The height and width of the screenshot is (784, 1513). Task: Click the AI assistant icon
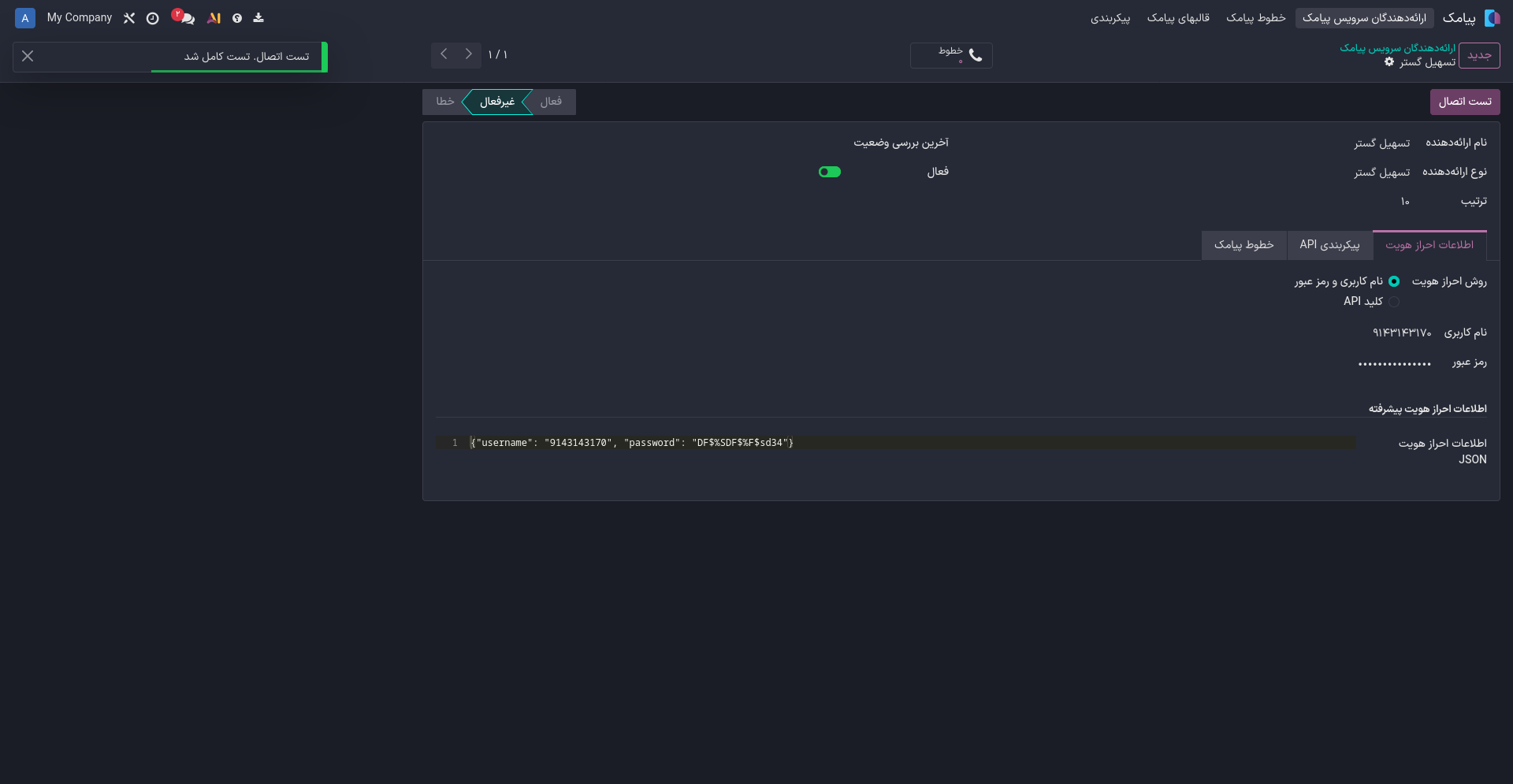pos(214,18)
